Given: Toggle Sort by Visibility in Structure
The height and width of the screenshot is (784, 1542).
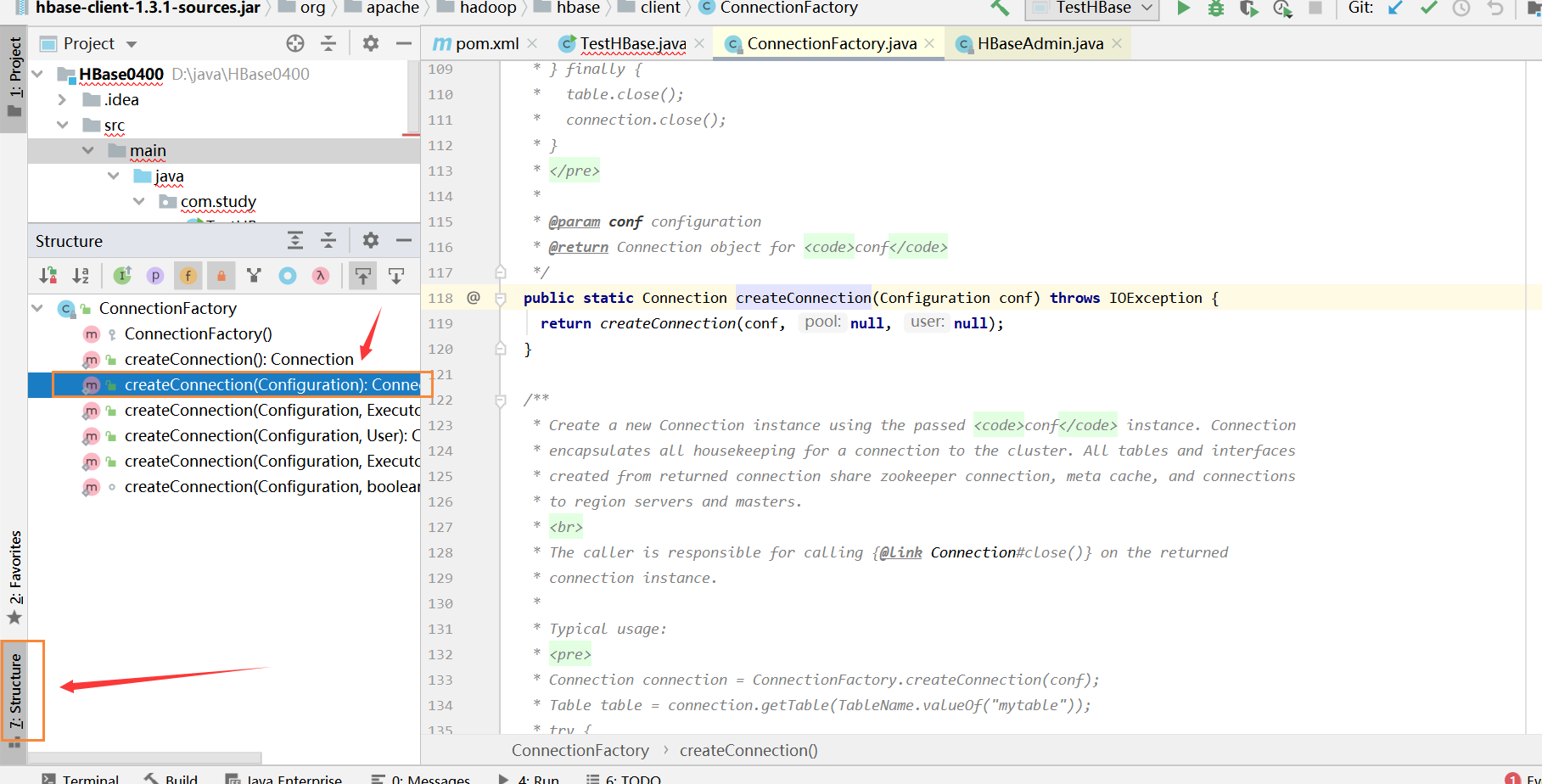Looking at the screenshot, I should [x=48, y=276].
